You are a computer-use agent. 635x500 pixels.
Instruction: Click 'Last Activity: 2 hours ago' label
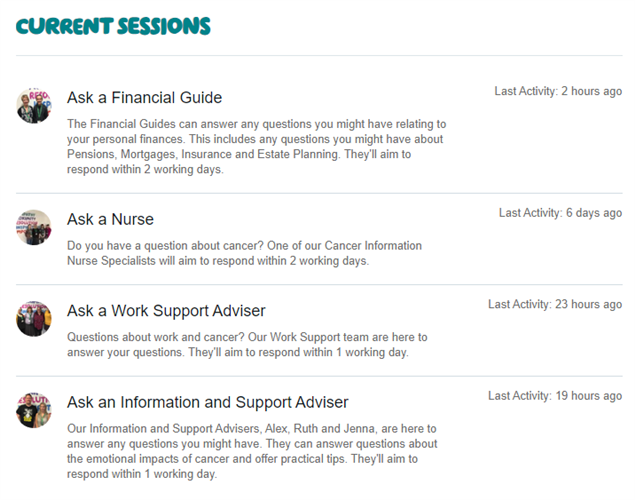[558, 91]
